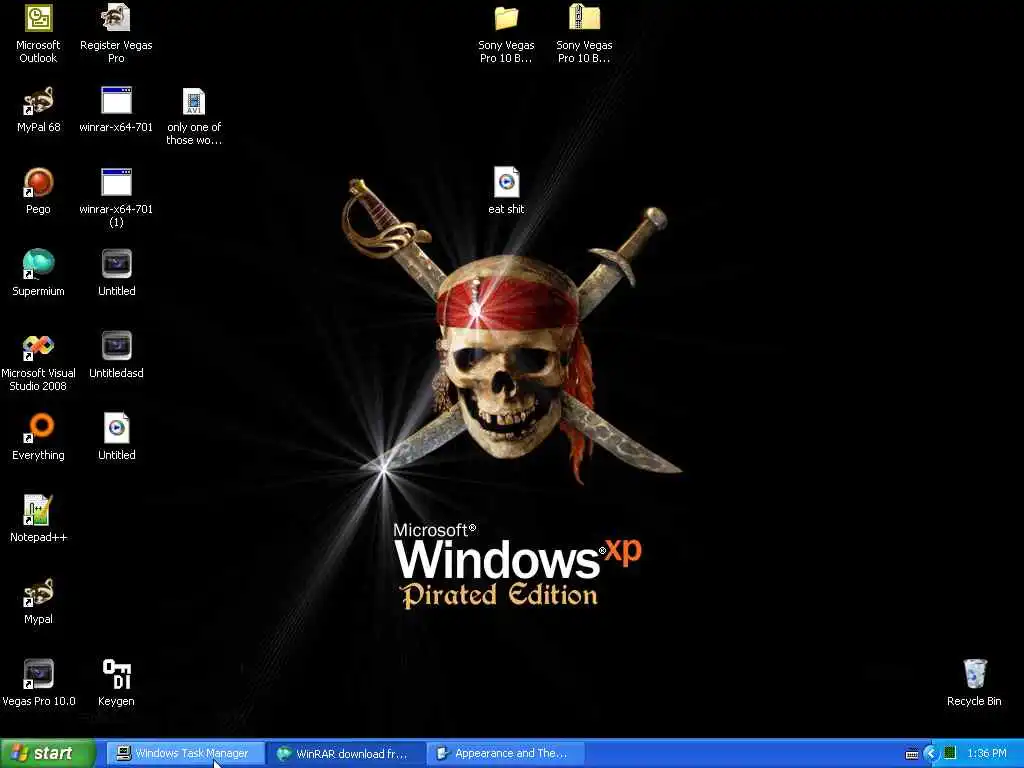Screen dimensions: 1024x768
Task: Switch to Appearance and Themes taskbar button
Action: coord(506,754)
